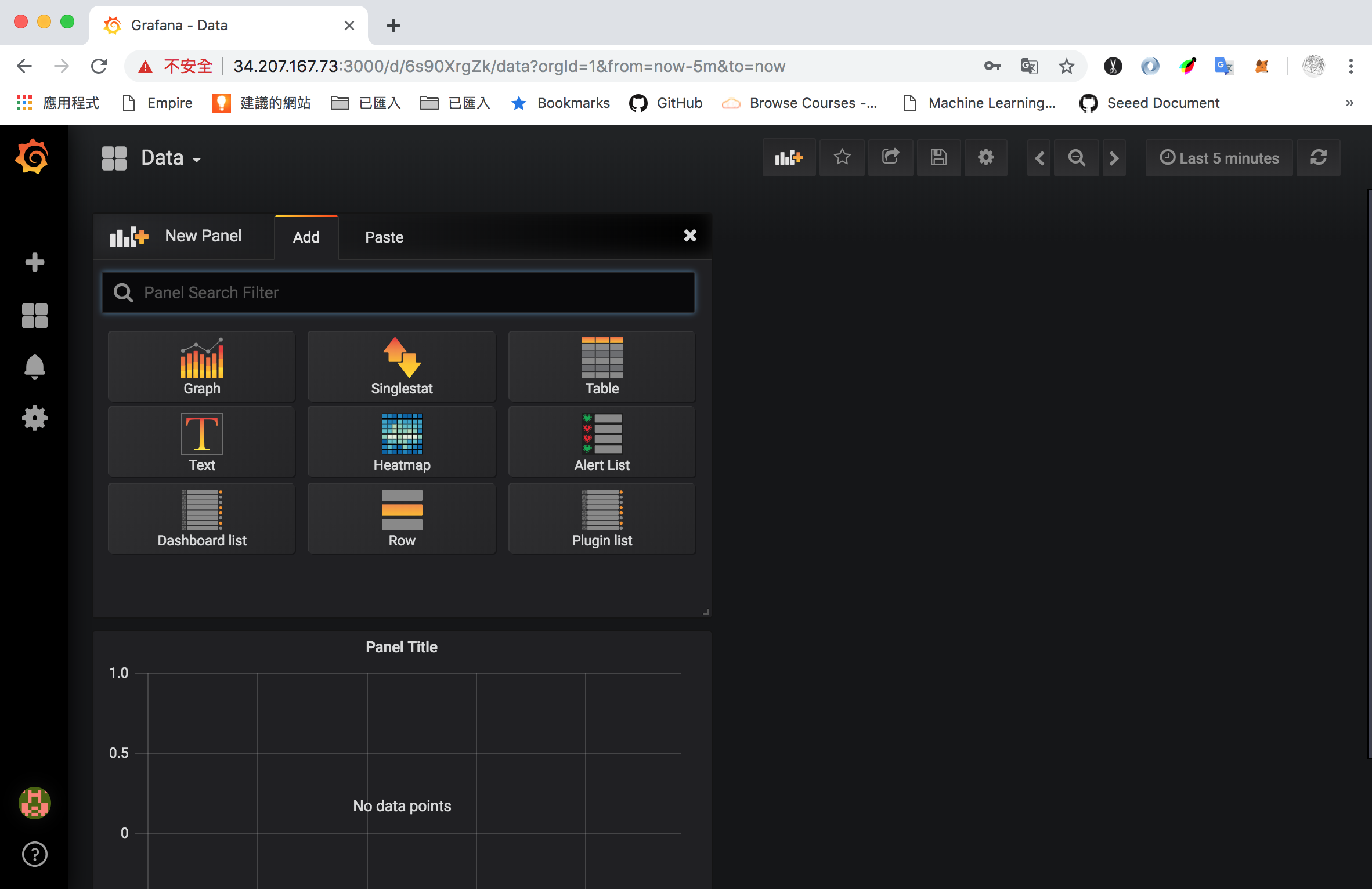This screenshot has height=889, width=1372.
Task: Open the Alerting bell in sidebar
Action: (35, 367)
